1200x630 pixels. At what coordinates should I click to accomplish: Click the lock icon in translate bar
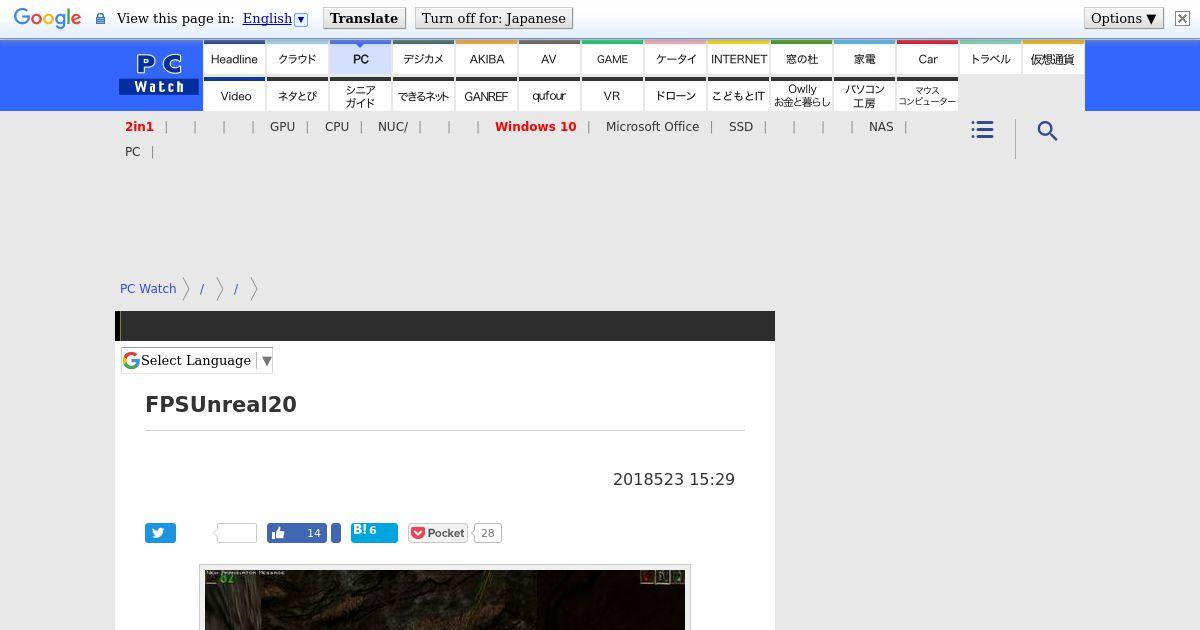tap(100, 18)
